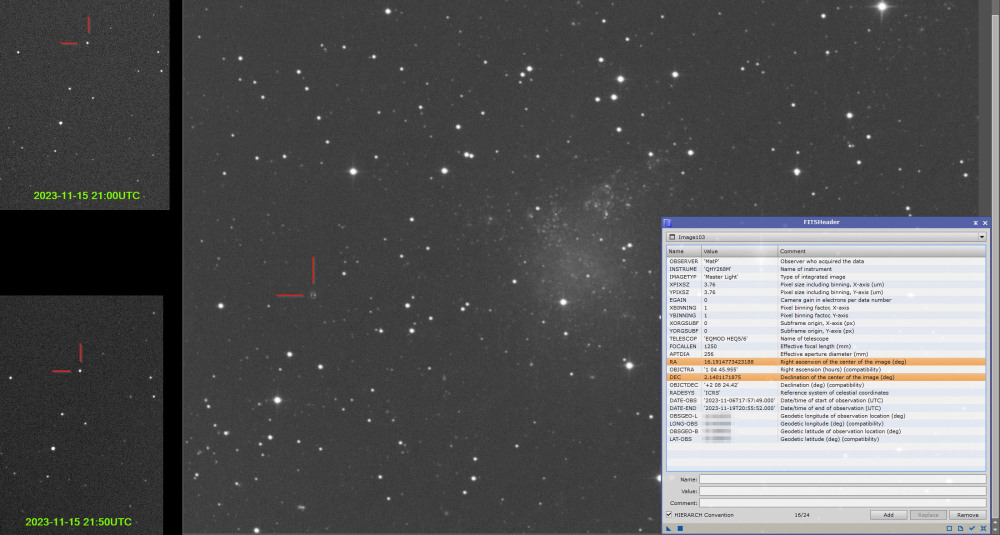1000x535 pixels.
Task: Select the LAT-OBS keyword row
Action: pos(826,439)
